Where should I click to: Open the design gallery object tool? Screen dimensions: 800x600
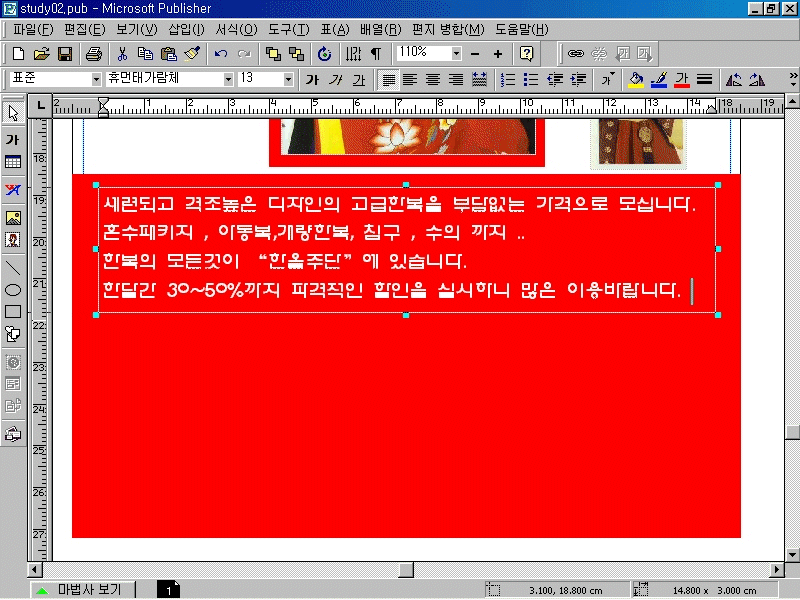(x=13, y=434)
